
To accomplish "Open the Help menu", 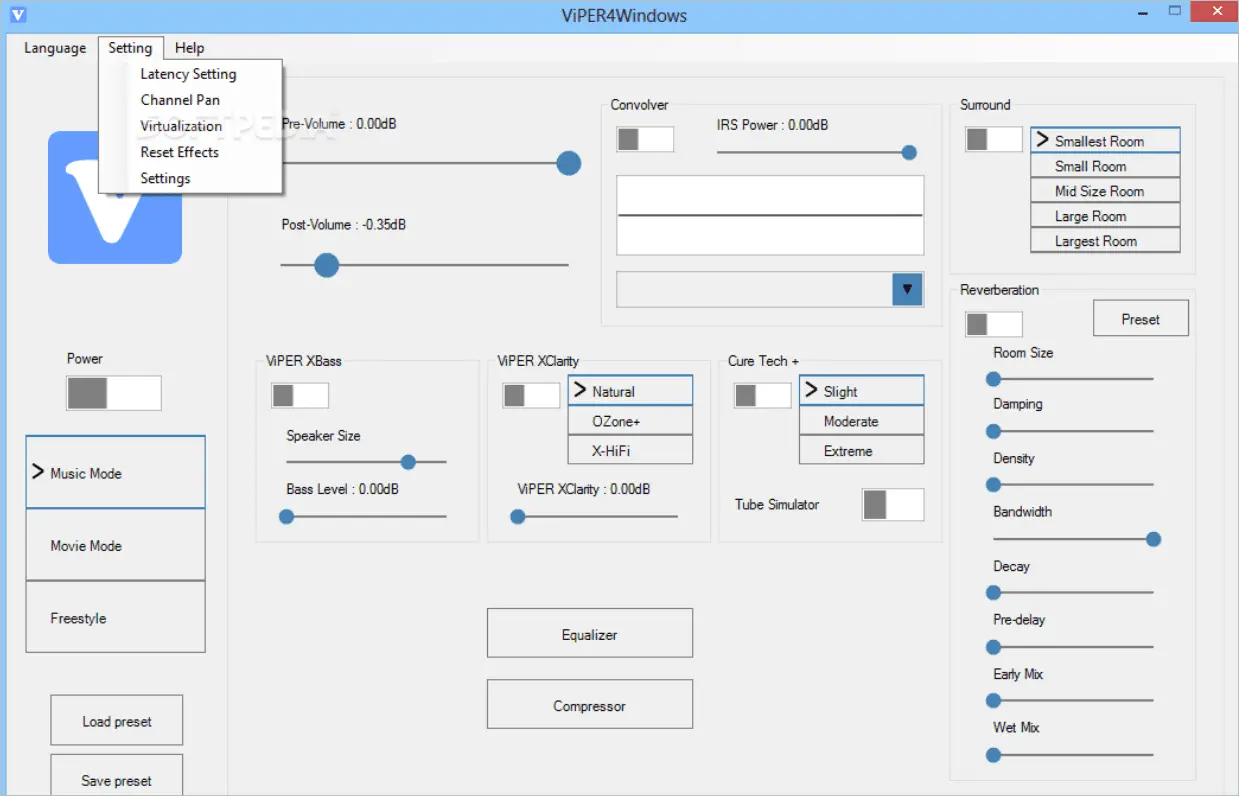I will click(x=189, y=48).
